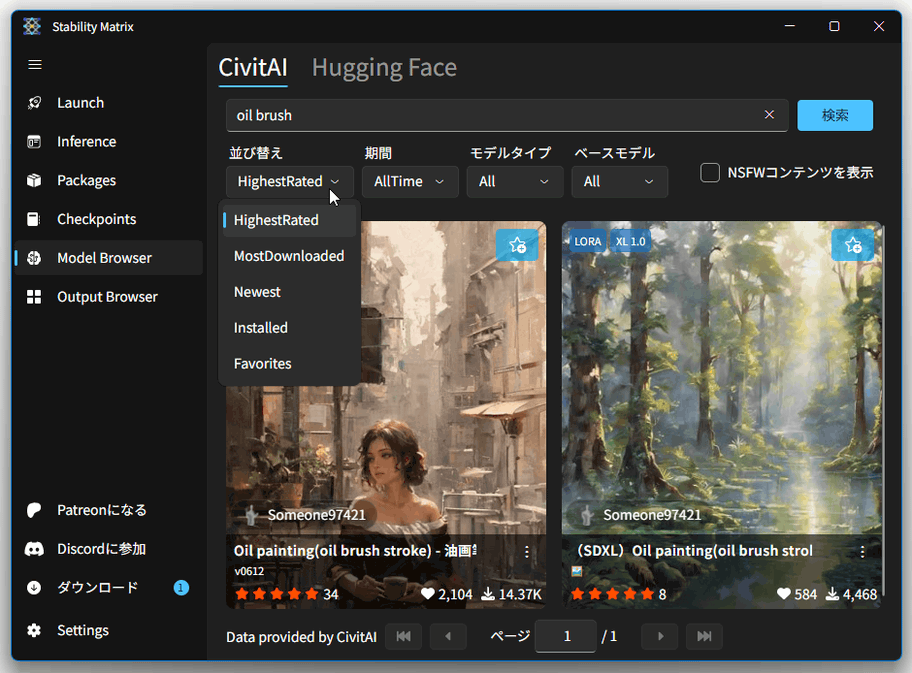The height and width of the screenshot is (673, 912).
Task: Click the heart icon showing 584 likes
Action: click(783, 594)
